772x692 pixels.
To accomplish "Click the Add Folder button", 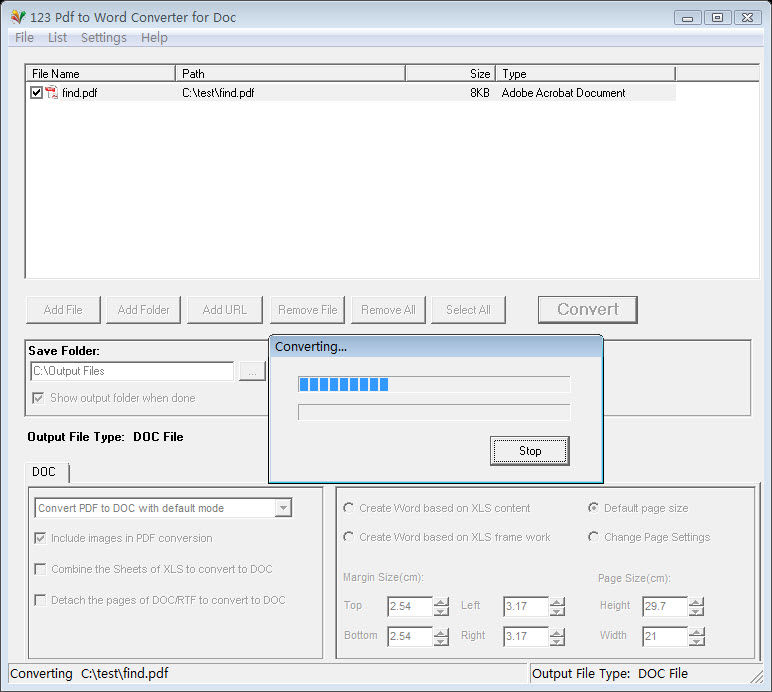I will [x=143, y=310].
